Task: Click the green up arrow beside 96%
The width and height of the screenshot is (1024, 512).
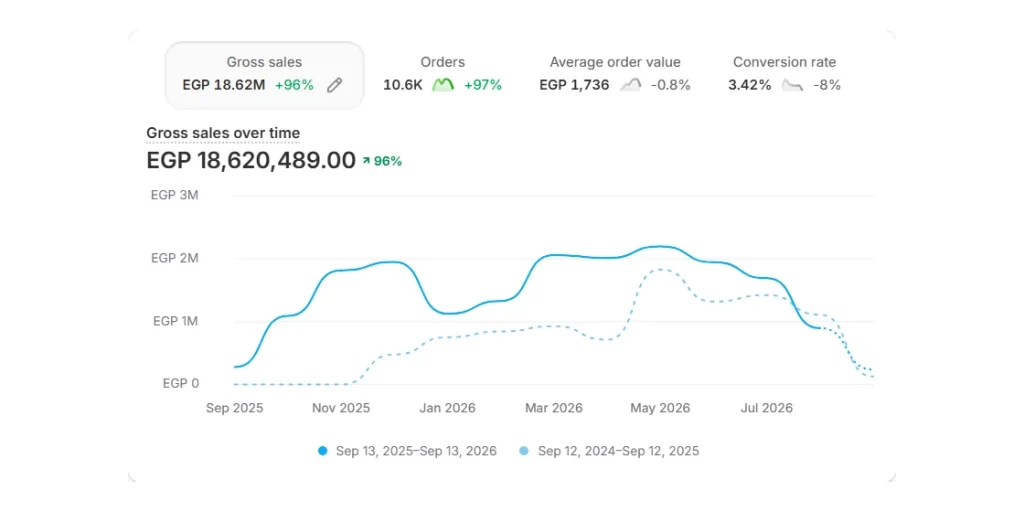Action: (366, 161)
